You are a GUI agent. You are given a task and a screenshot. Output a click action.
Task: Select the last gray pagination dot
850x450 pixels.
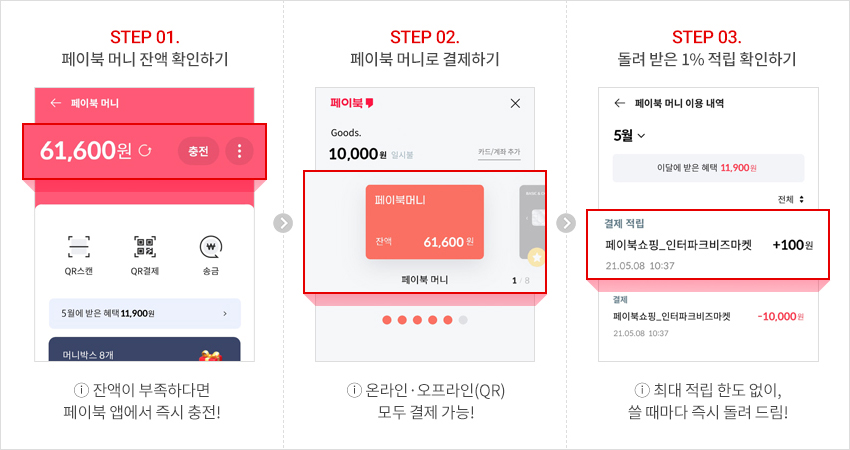point(462,320)
